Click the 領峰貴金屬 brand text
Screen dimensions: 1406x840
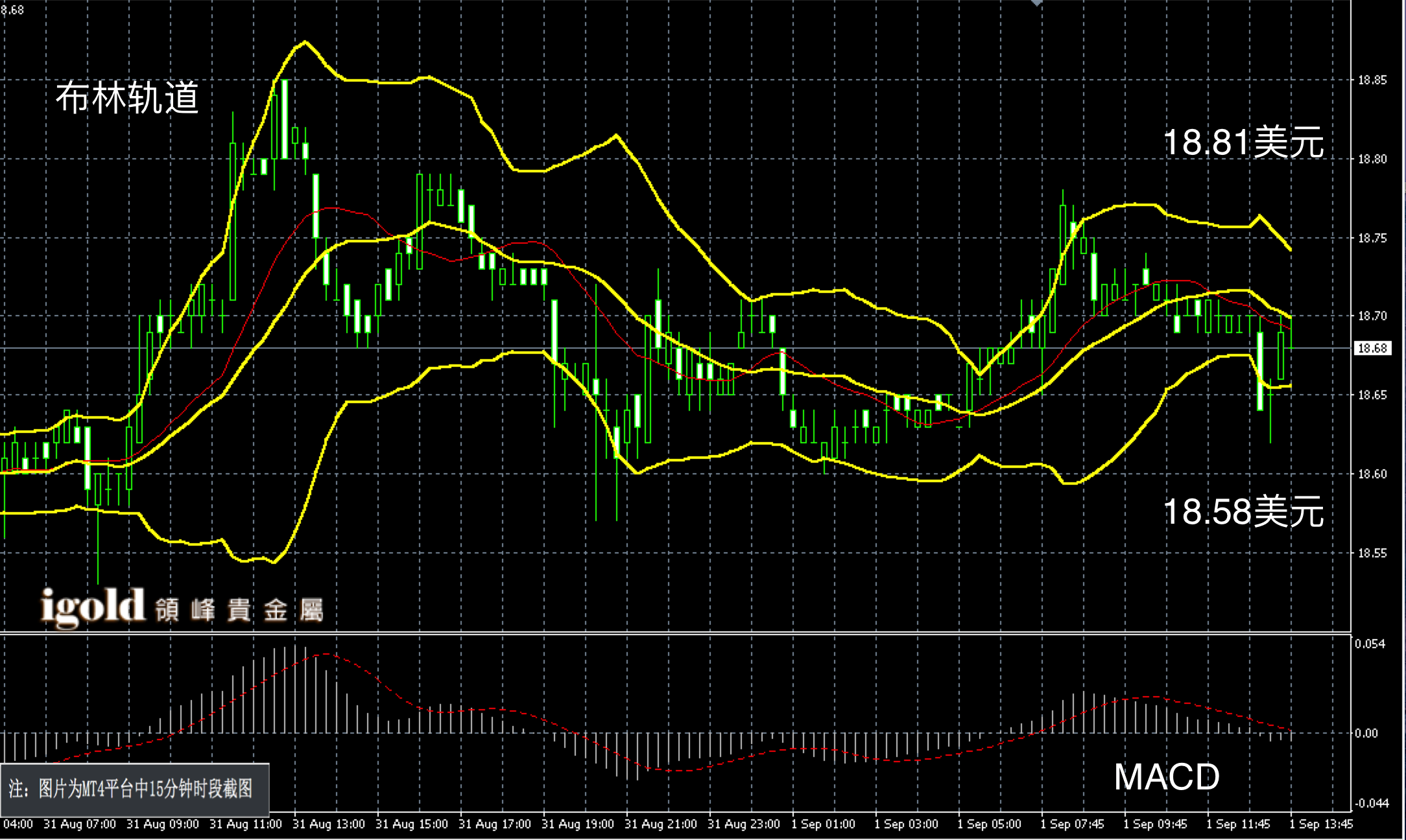(239, 611)
